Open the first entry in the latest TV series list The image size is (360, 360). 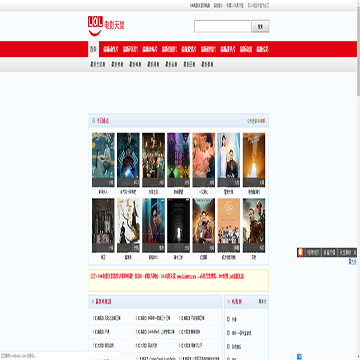107,318
